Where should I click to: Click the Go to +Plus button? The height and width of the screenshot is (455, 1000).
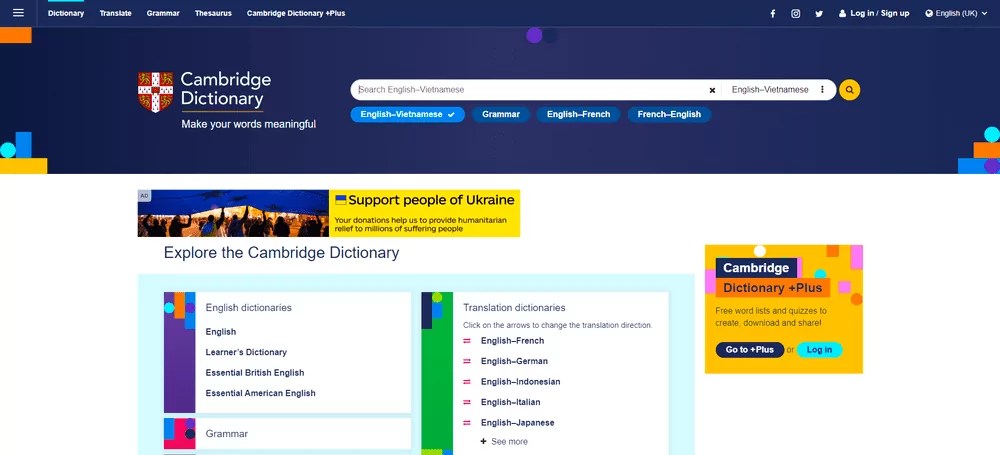point(749,350)
